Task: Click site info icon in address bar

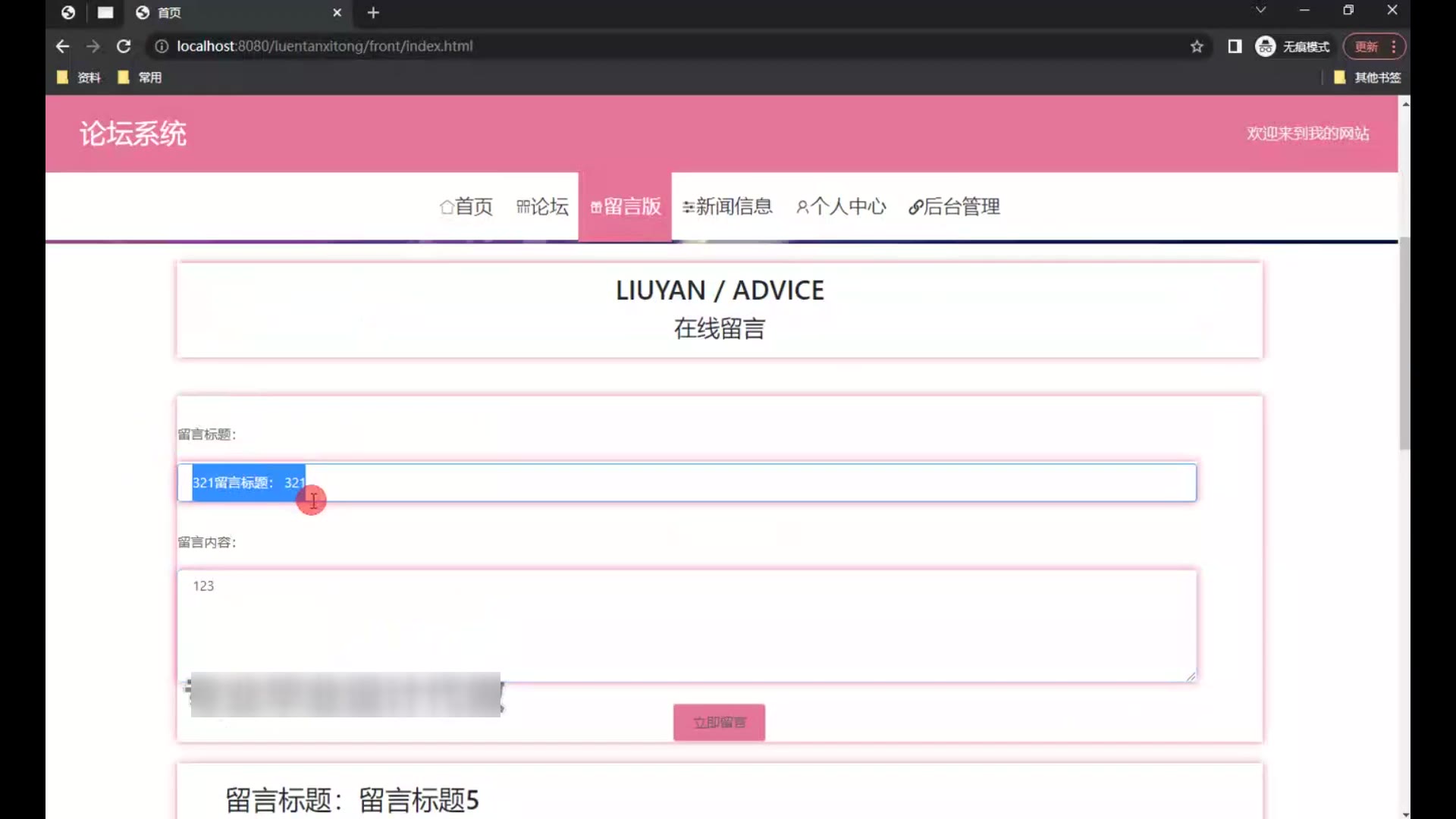Action: click(x=161, y=46)
